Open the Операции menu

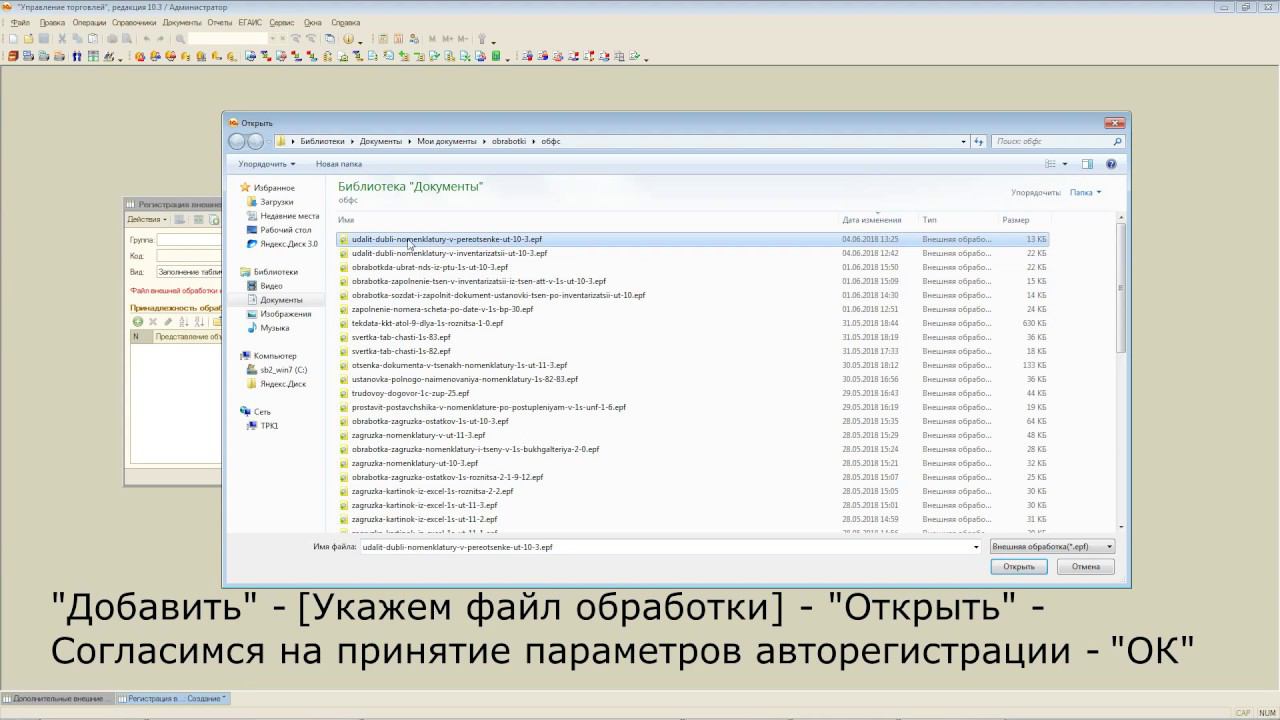pos(89,22)
